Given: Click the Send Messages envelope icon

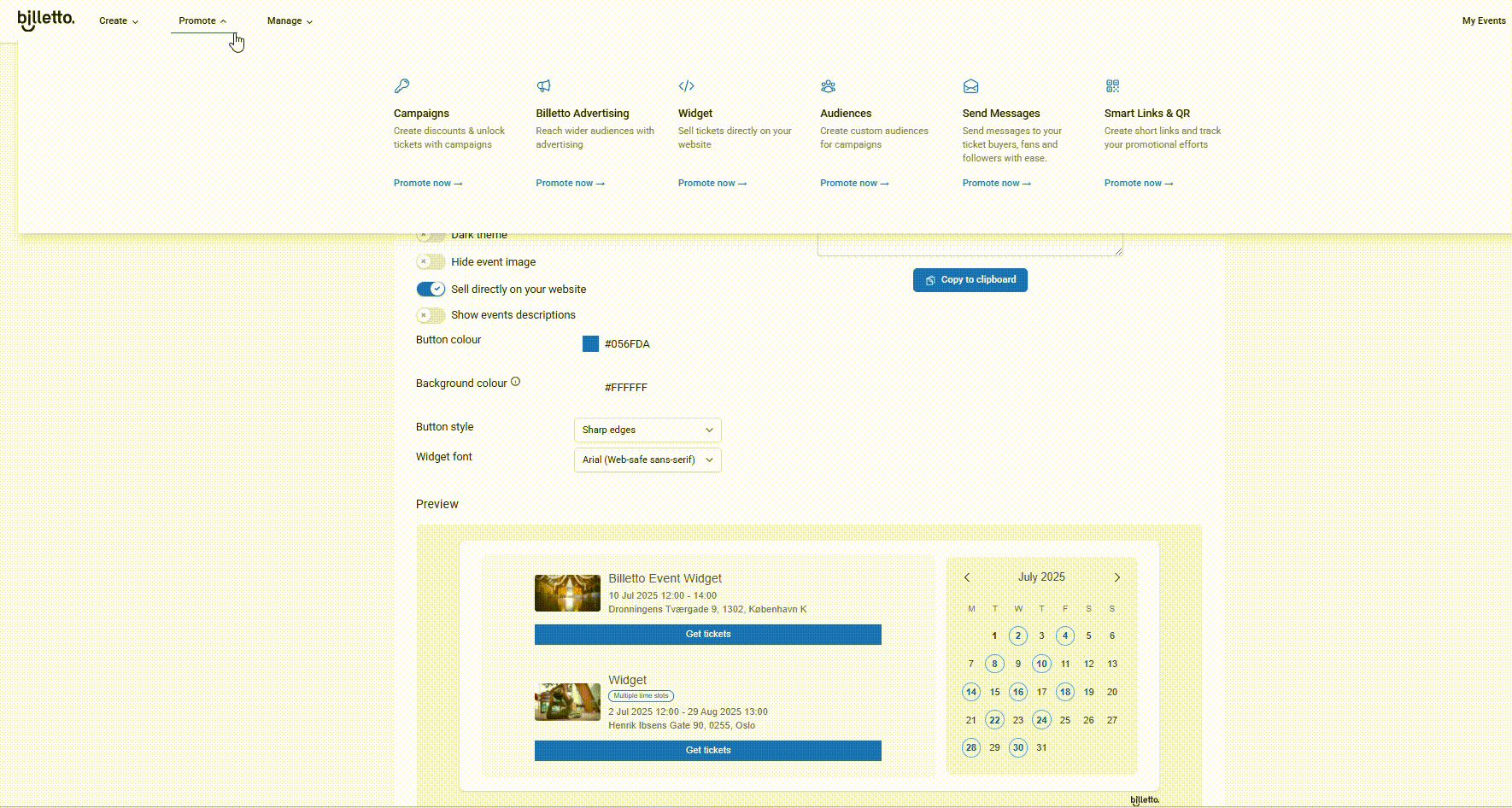Looking at the screenshot, I should pyautogui.click(x=970, y=86).
